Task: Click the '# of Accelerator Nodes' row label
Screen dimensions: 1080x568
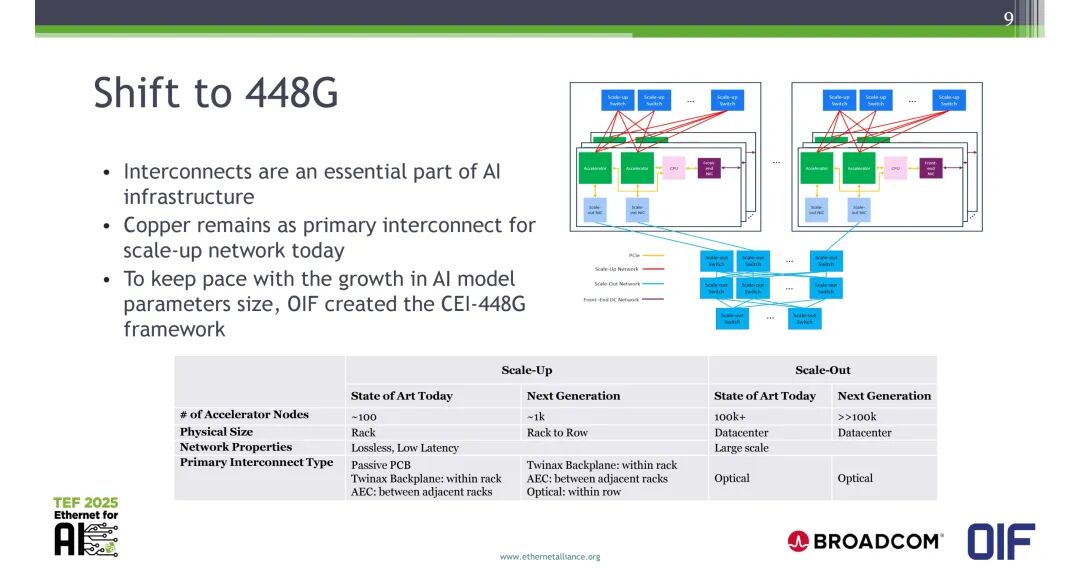Action: pyautogui.click(x=245, y=414)
